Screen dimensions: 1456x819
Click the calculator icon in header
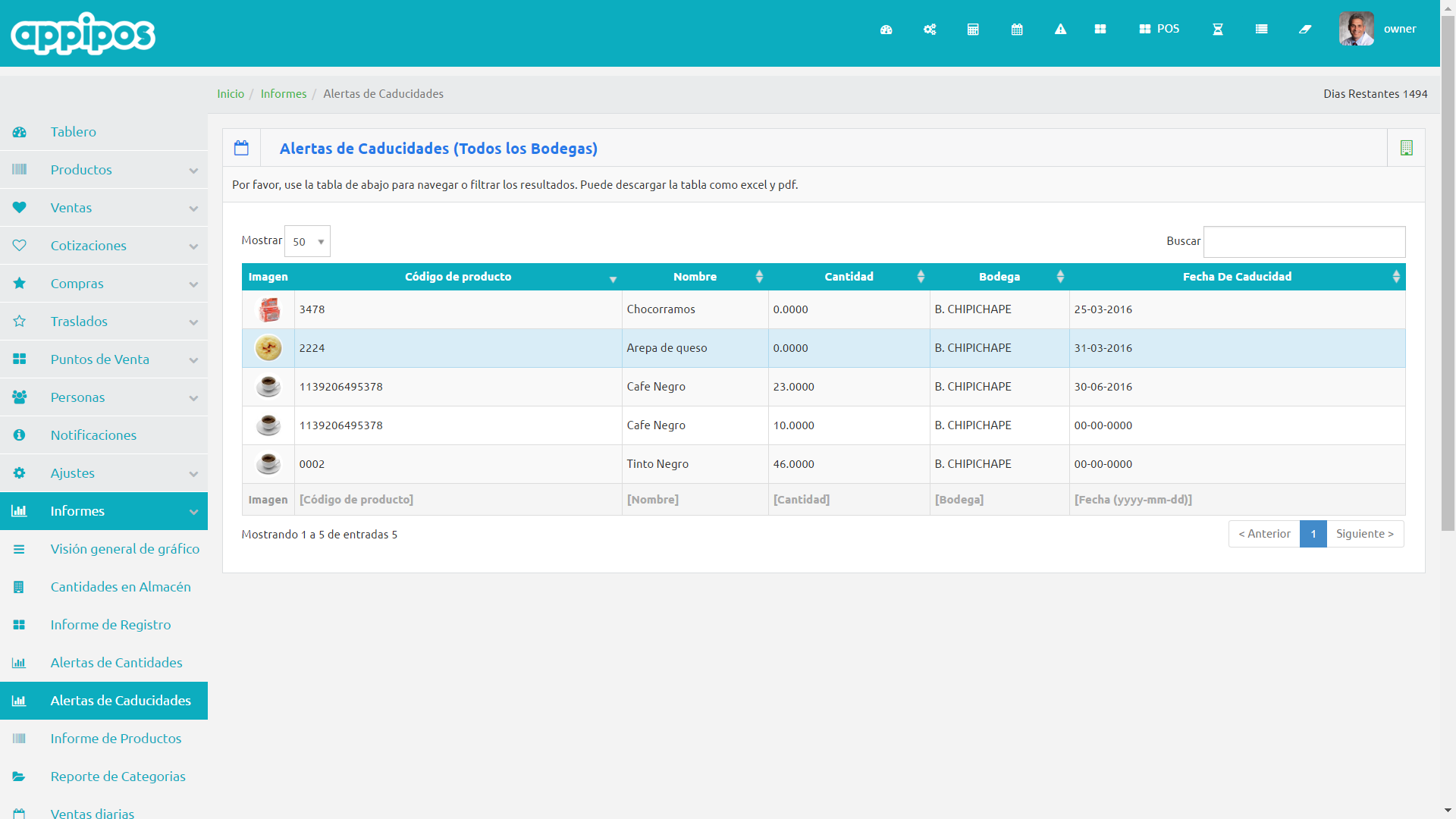[x=973, y=30]
